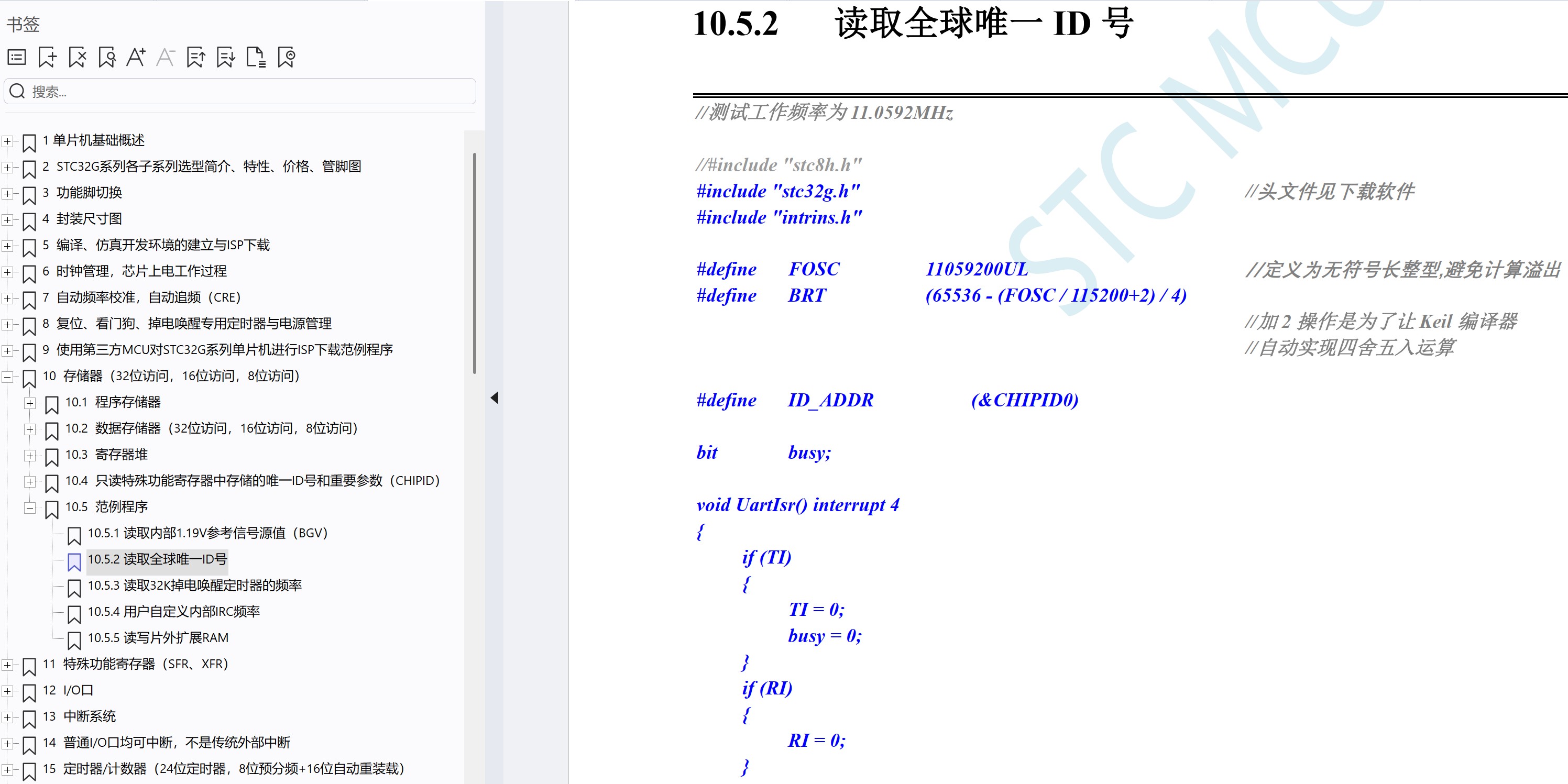Click the 书签 panel title
The width and height of the screenshot is (1568, 784).
[x=23, y=24]
